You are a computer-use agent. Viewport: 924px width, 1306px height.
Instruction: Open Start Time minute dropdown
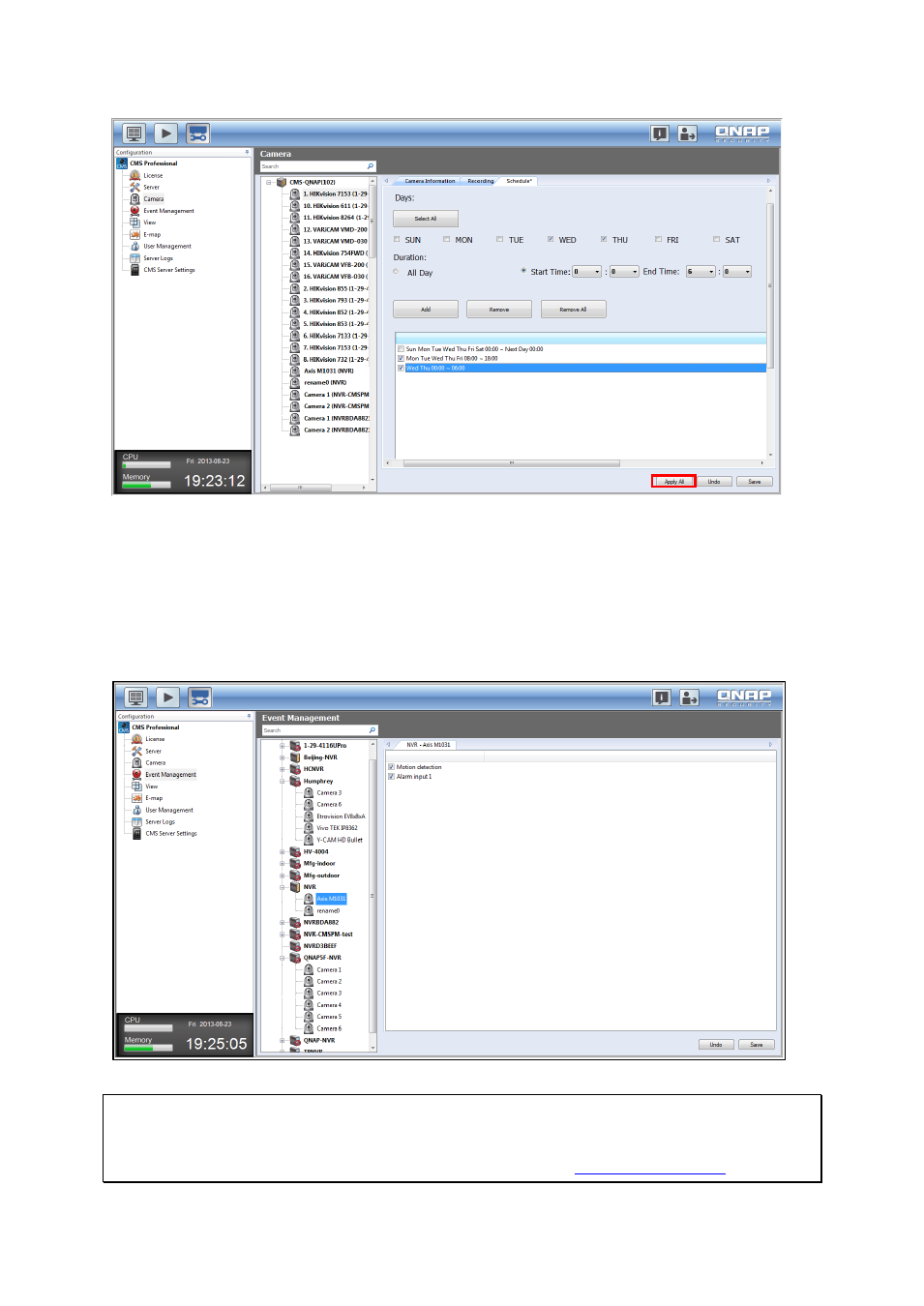tap(624, 272)
